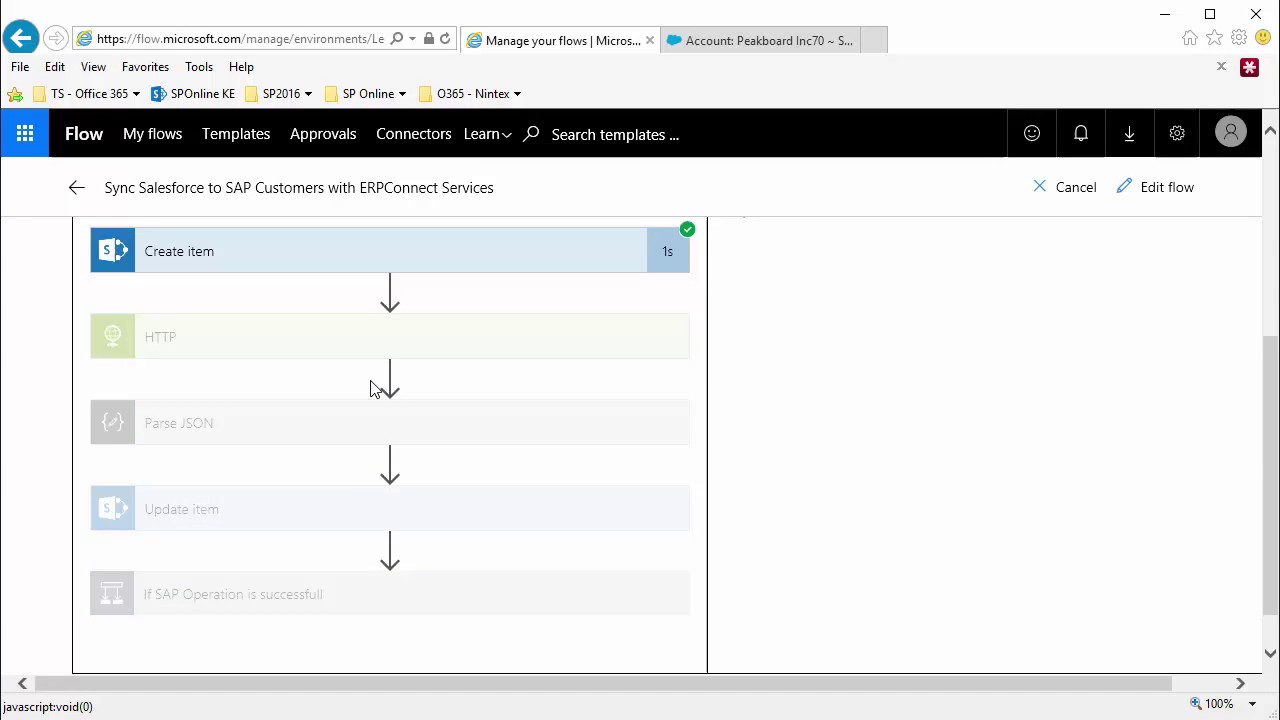The width and height of the screenshot is (1280, 720).
Task: Click the horizontal scrollbar right arrow
Action: 1240,684
